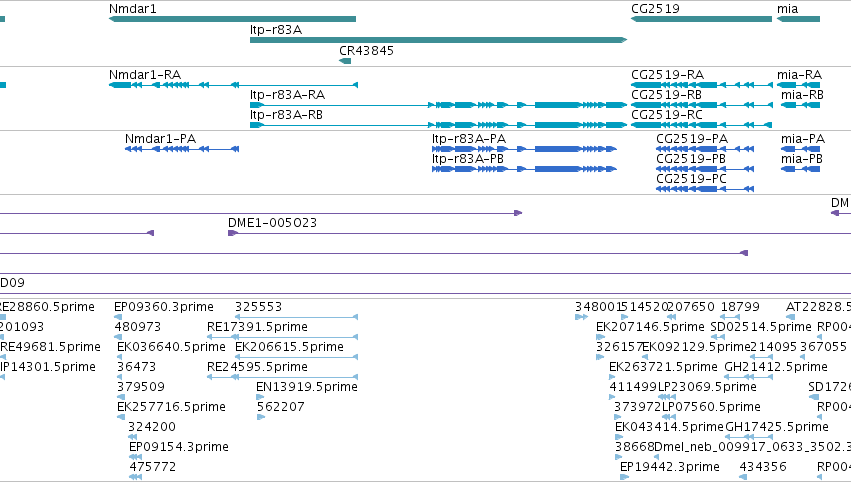
Task: Click the CG2519 gene bar
Action: (x=701, y=19)
